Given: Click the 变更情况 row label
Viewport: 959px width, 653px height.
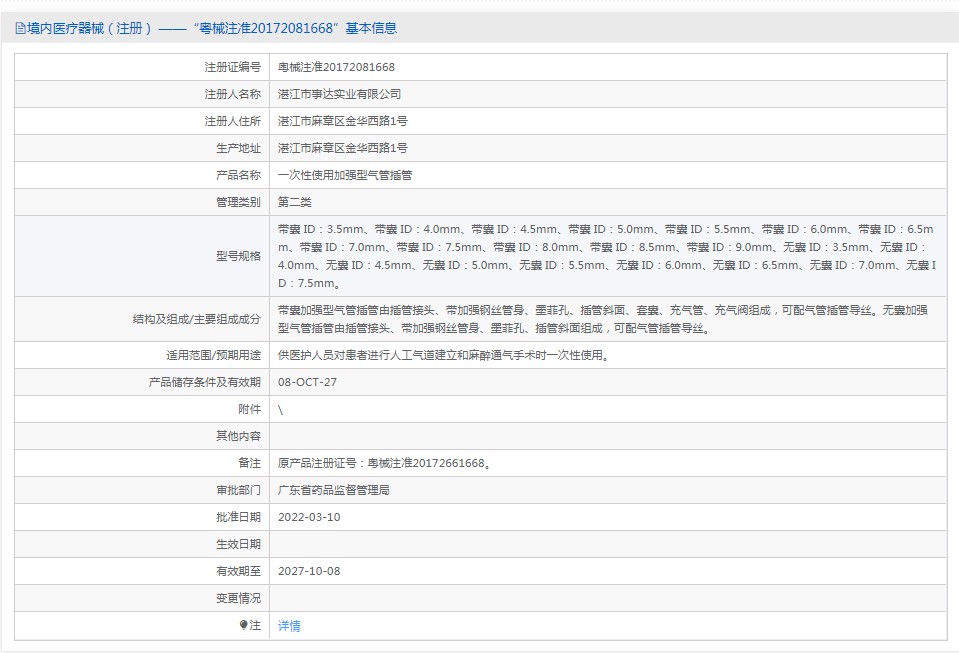Looking at the screenshot, I should 238,598.
